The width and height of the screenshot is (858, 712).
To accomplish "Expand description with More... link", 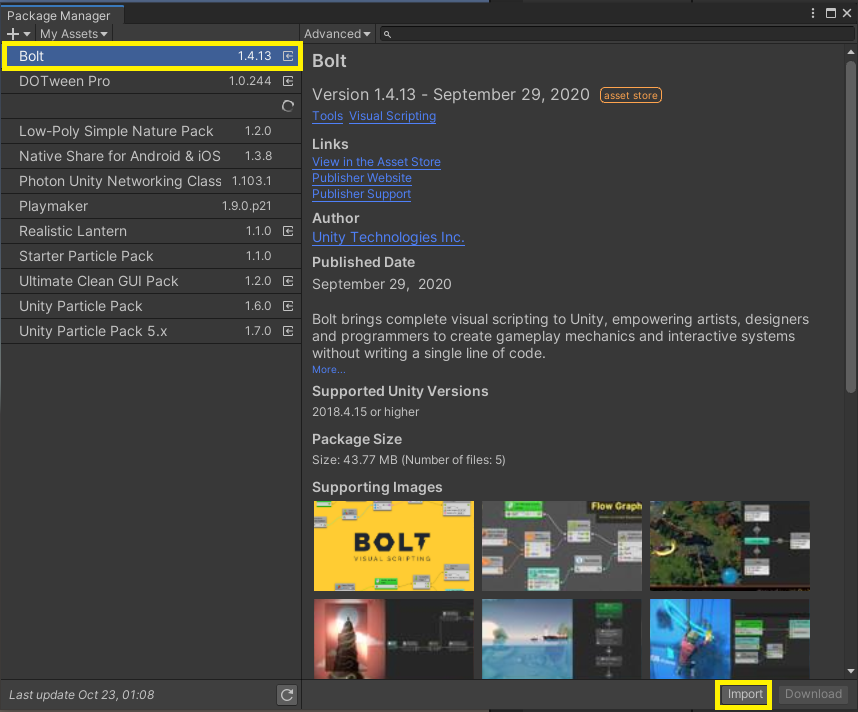I will [x=328, y=370].
